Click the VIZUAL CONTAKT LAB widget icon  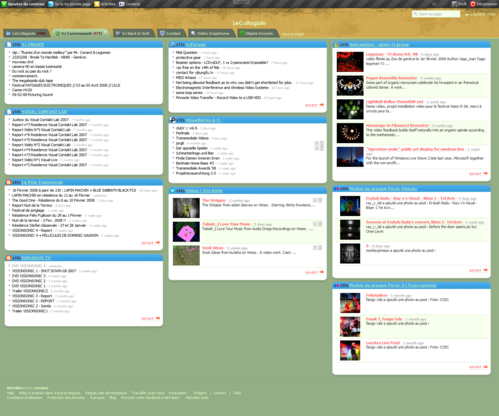click(x=9, y=112)
